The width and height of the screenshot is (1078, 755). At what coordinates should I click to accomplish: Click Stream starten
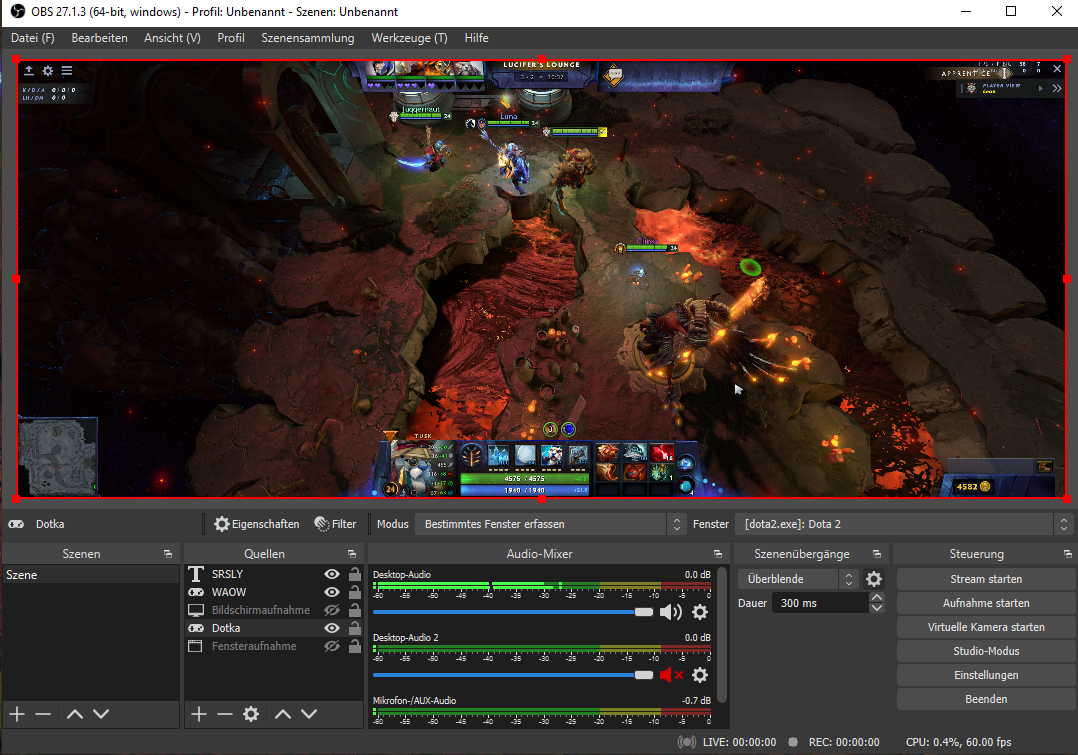(x=986, y=579)
